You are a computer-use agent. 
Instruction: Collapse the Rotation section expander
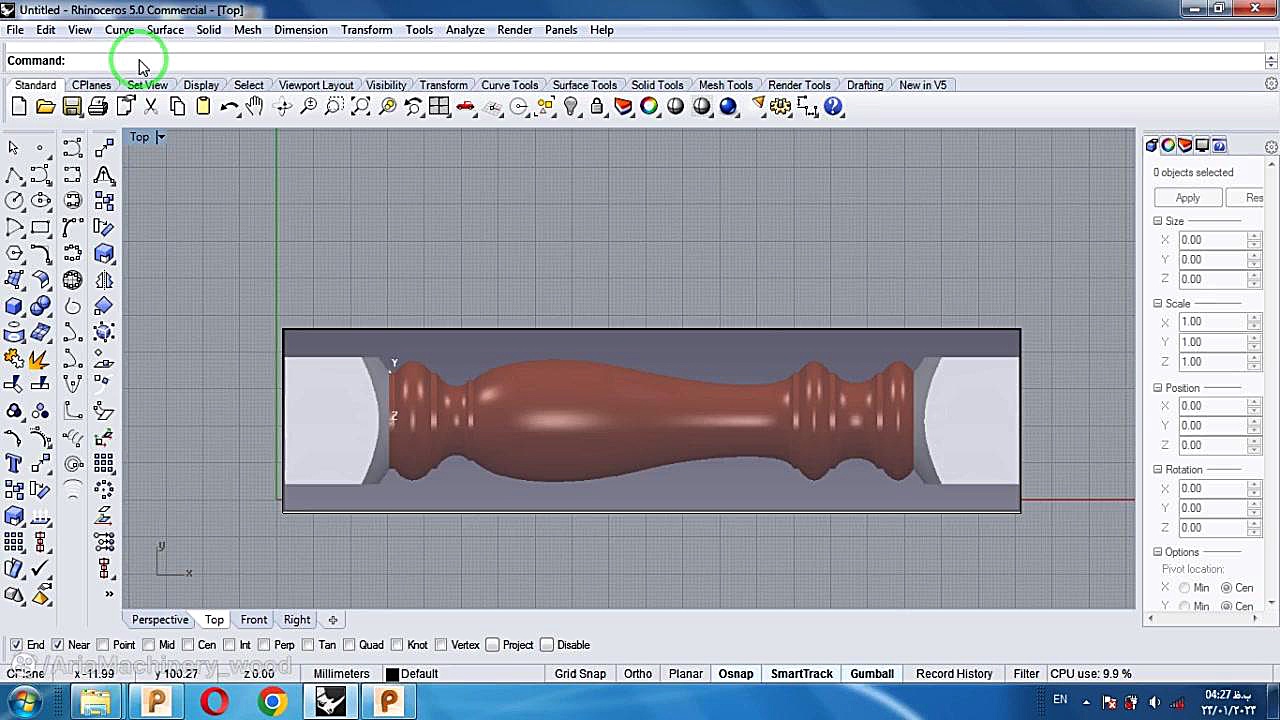point(1158,470)
